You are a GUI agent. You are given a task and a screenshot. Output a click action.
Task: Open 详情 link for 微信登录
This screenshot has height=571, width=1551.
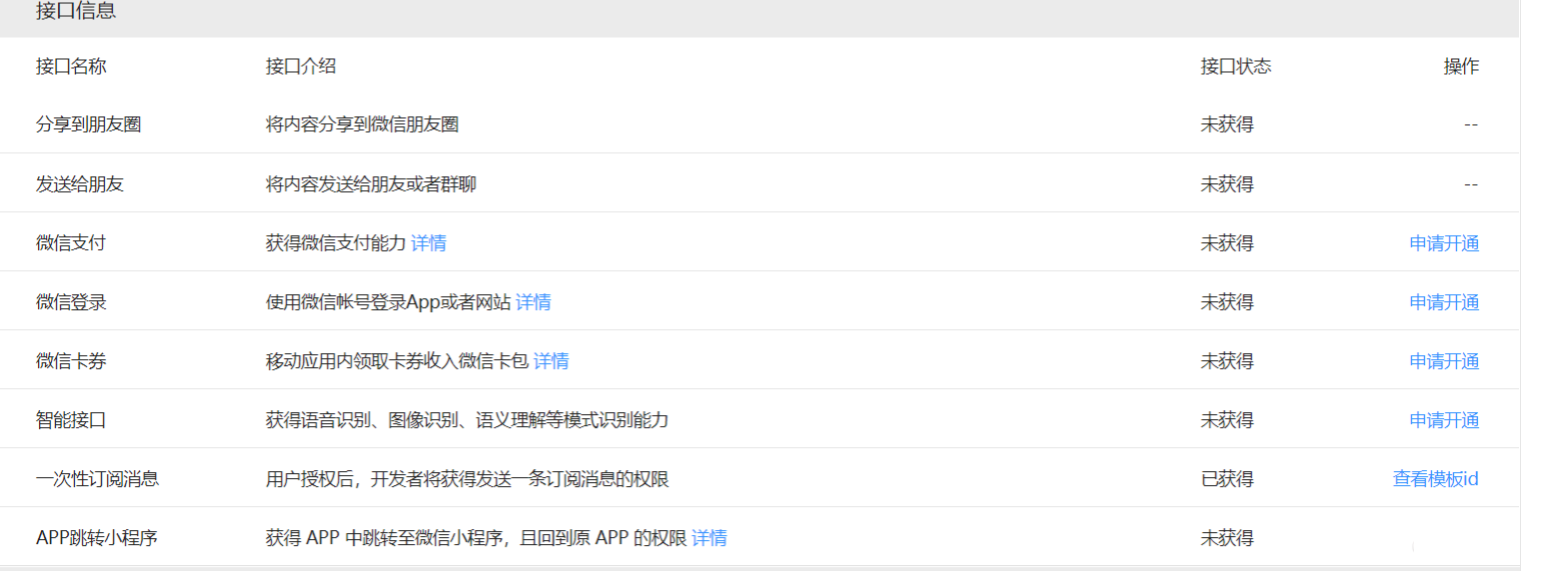[x=533, y=302]
